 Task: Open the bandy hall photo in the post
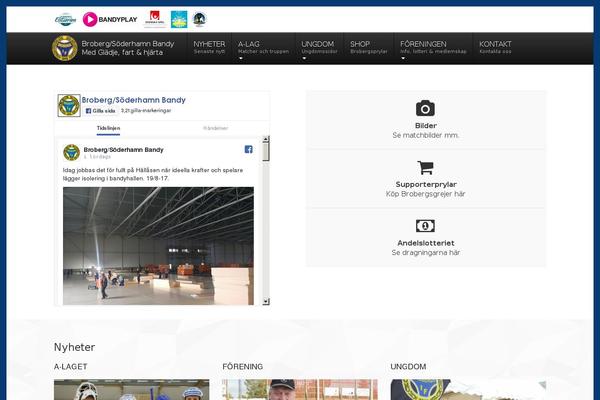point(158,246)
